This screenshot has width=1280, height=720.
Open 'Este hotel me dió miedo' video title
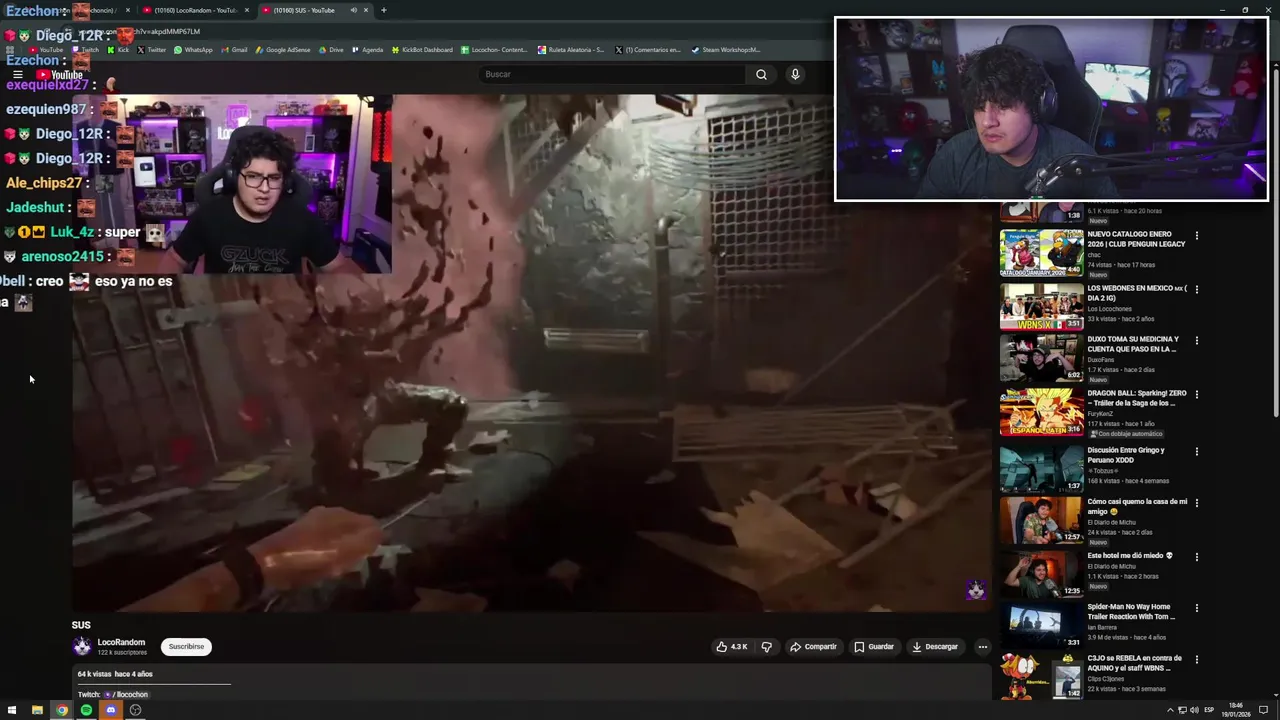[1130, 556]
